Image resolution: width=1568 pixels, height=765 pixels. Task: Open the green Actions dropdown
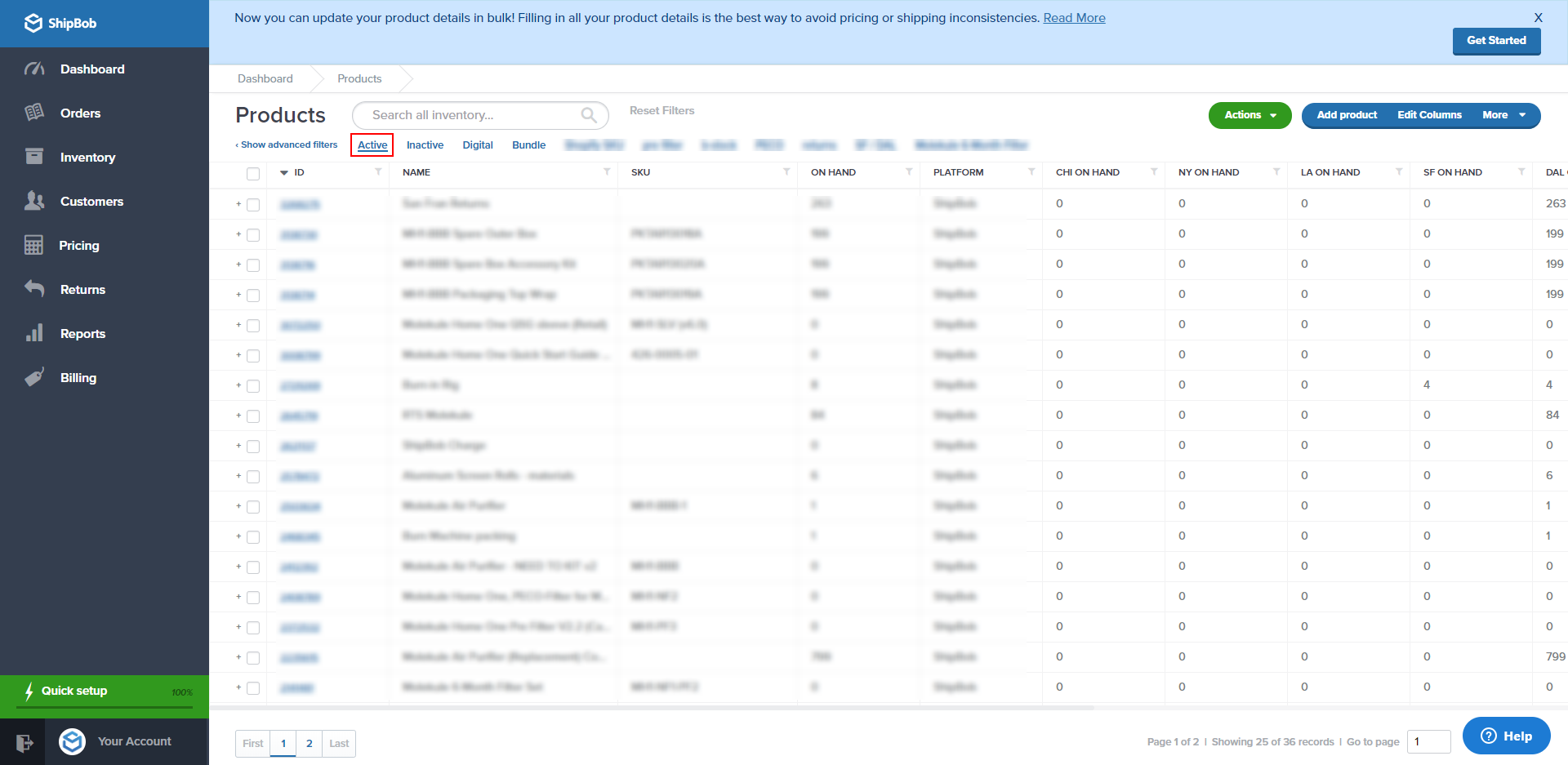click(x=1249, y=115)
